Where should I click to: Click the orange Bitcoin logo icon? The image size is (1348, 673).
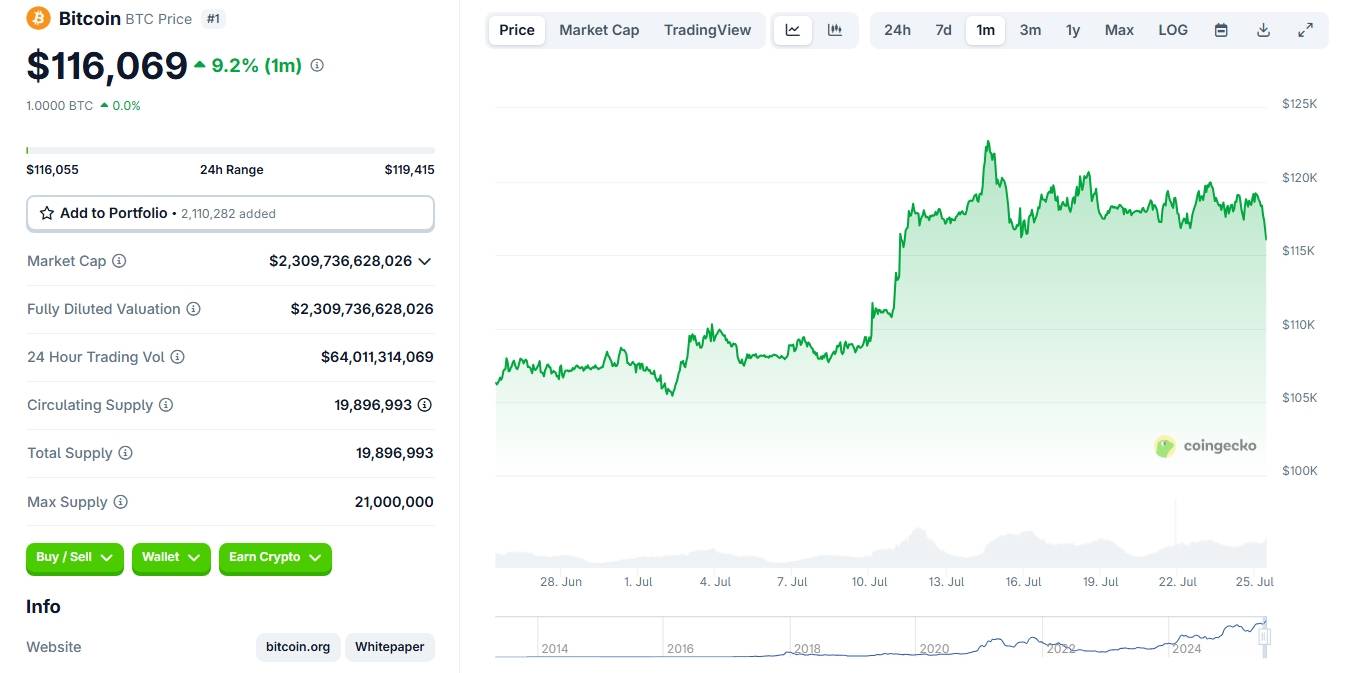click(x=38, y=18)
